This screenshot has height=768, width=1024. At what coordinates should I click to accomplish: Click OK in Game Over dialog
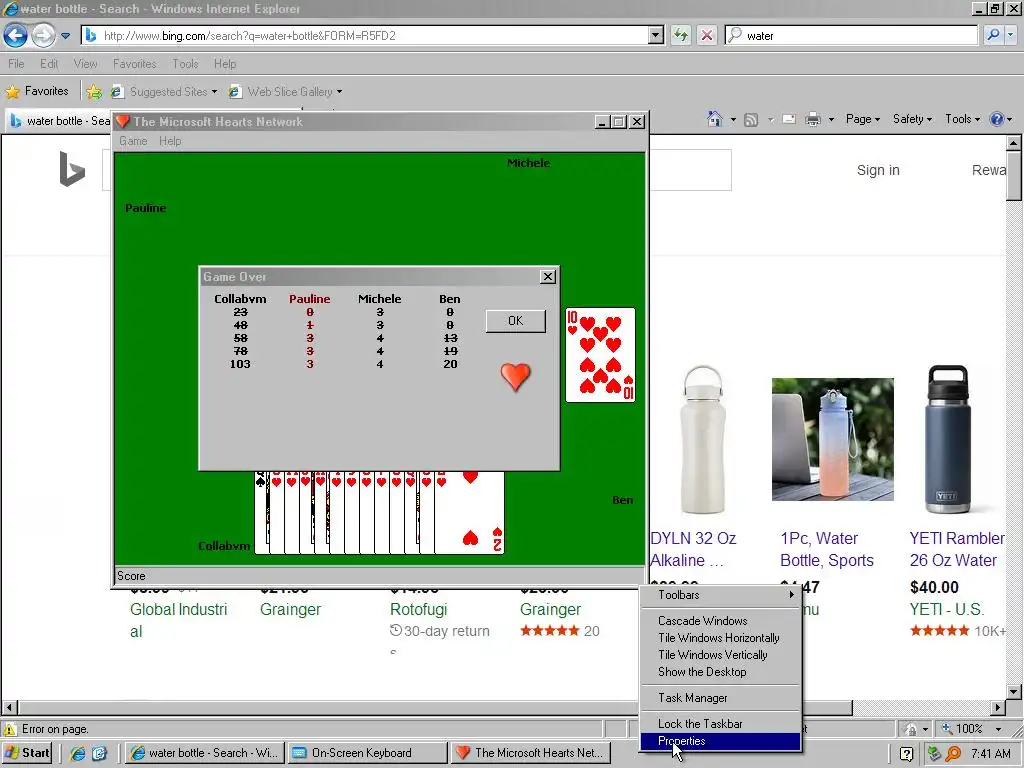tap(515, 321)
